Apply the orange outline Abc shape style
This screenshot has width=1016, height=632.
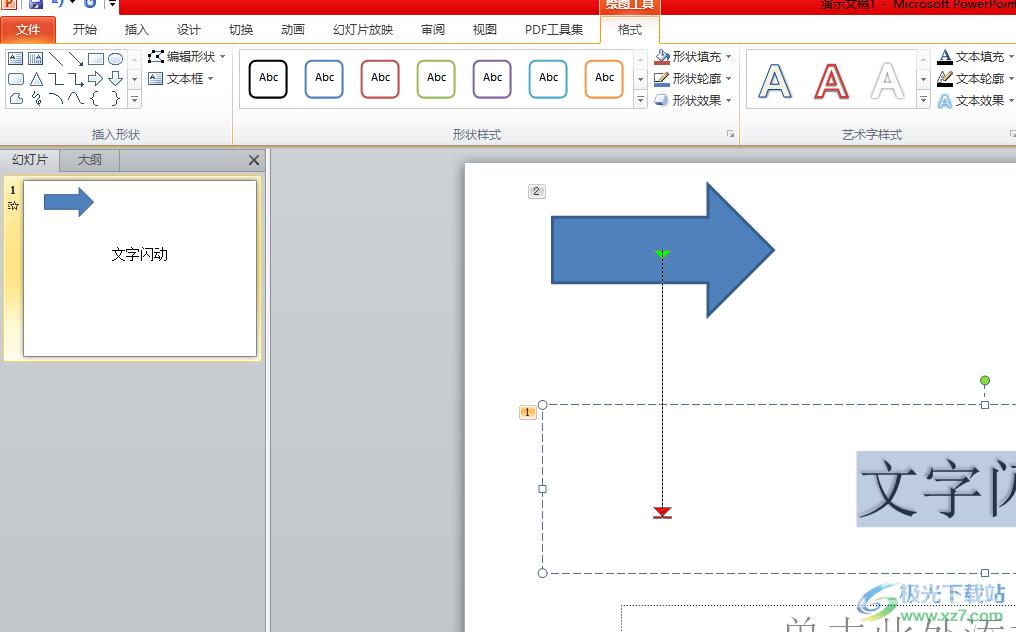click(x=604, y=78)
